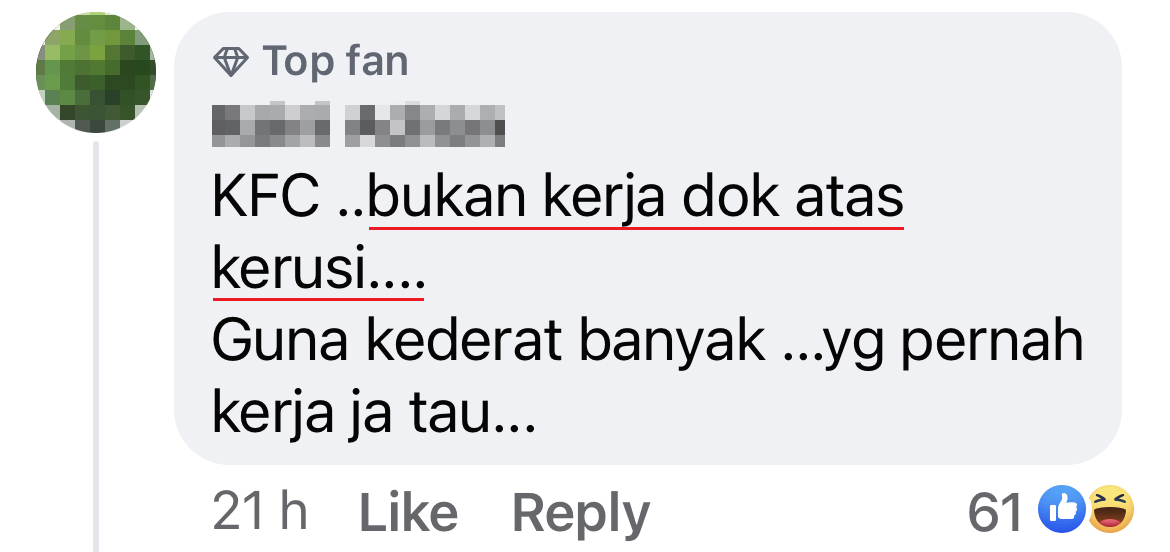Click the blue thumbs-up reaction icon
This screenshot has width=1170, height=552.
click(1061, 509)
